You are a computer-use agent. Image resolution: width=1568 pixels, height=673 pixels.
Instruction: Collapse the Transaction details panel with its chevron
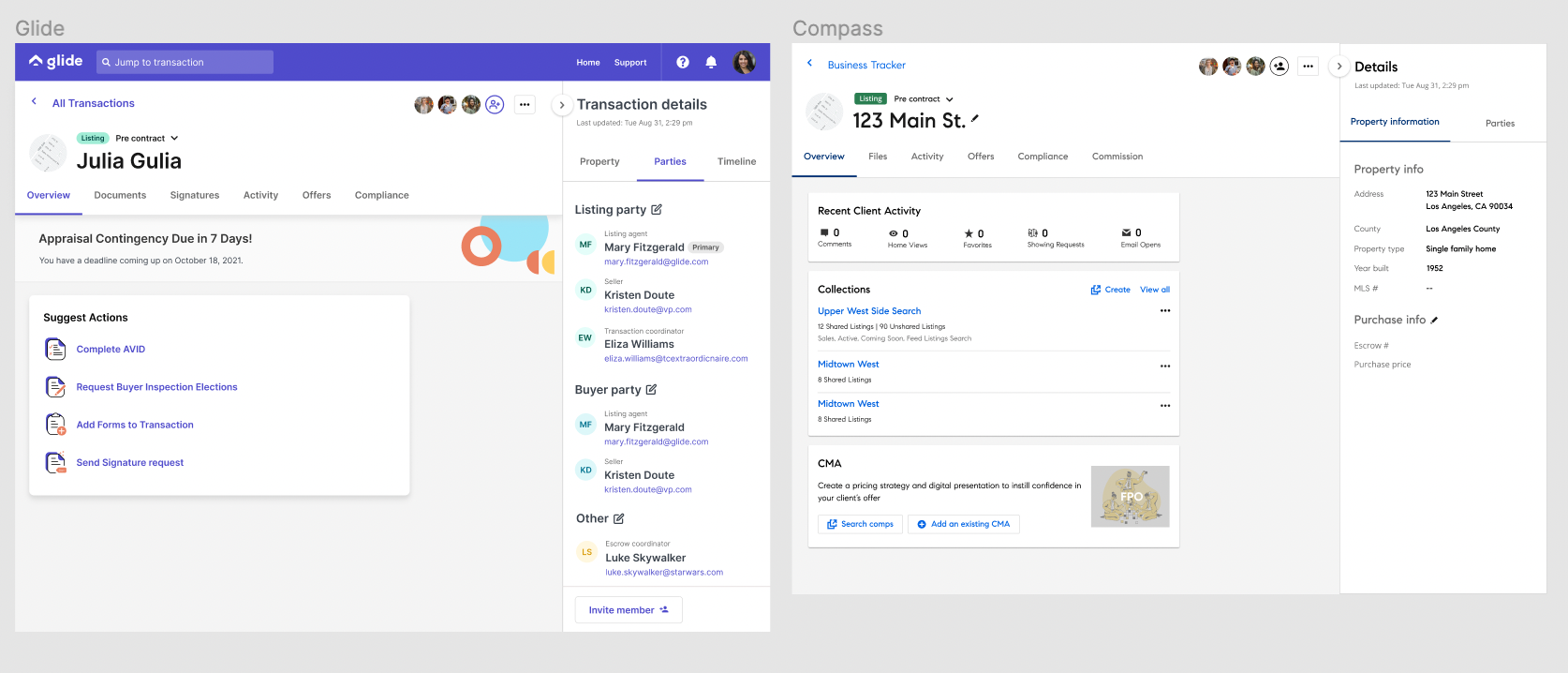[562, 105]
